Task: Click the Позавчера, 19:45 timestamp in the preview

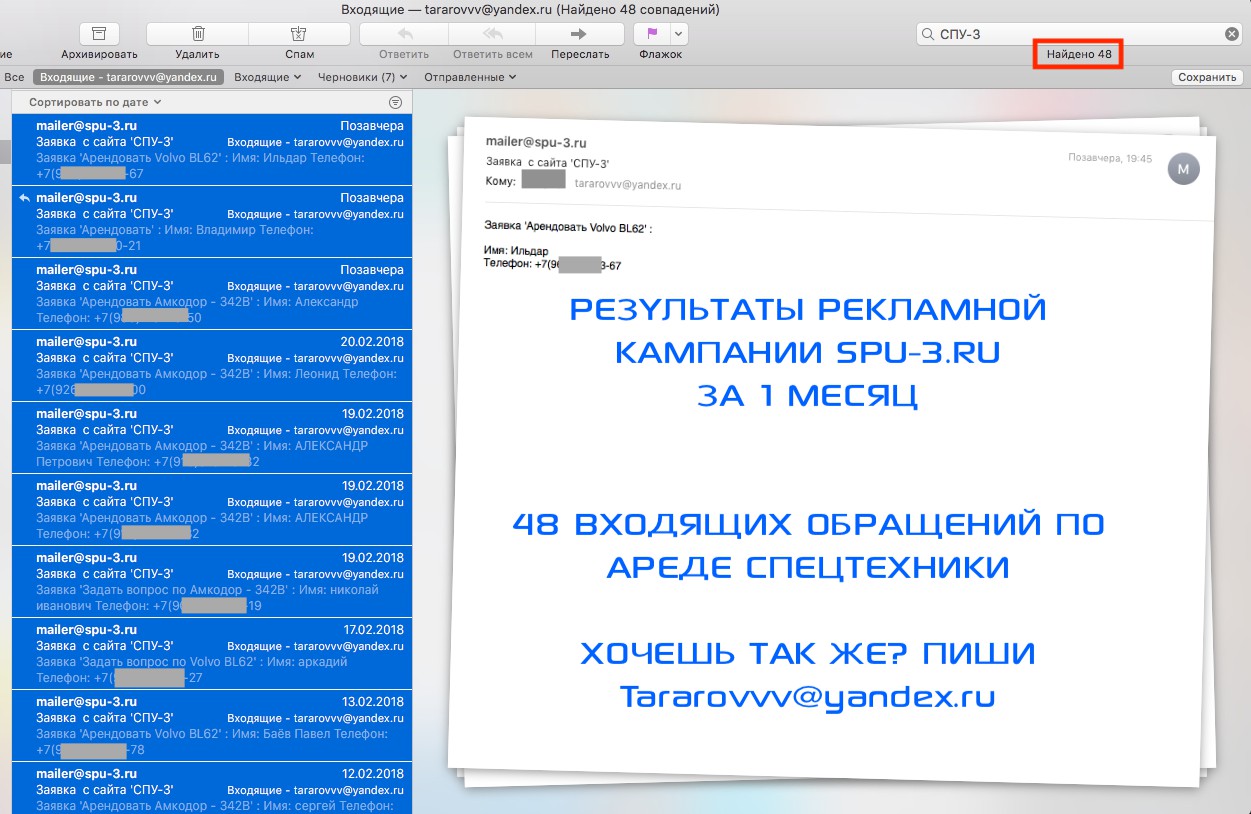Action: (x=1110, y=158)
